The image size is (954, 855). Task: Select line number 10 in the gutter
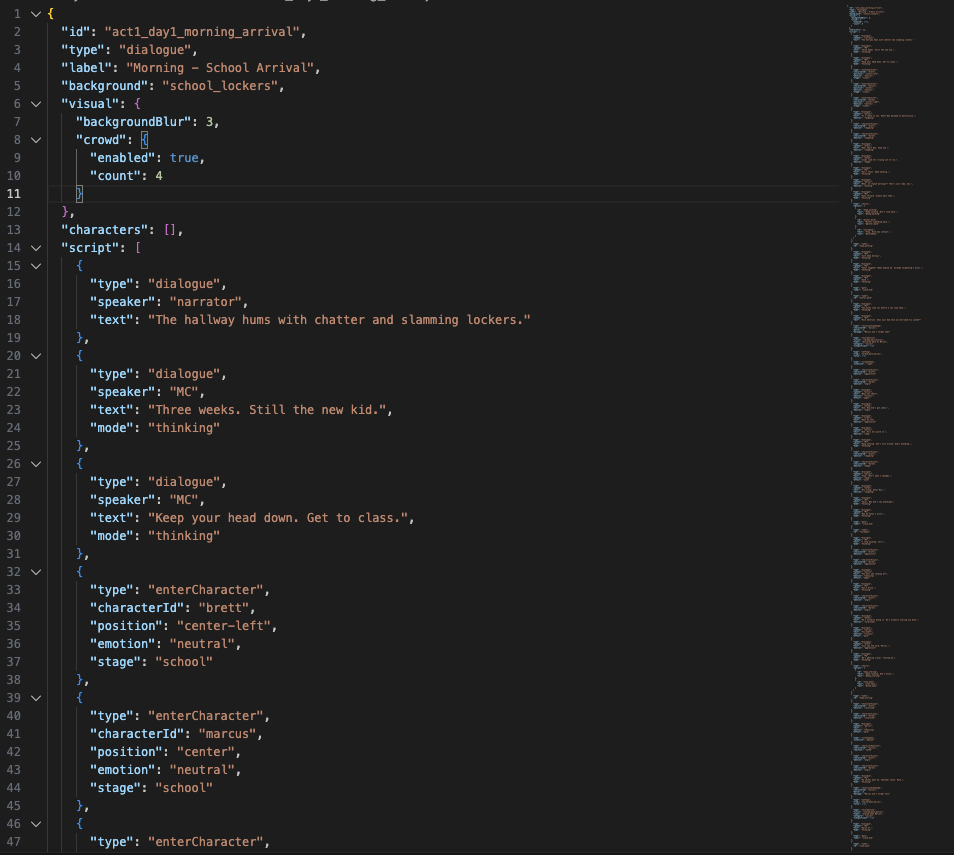coord(14,175)
